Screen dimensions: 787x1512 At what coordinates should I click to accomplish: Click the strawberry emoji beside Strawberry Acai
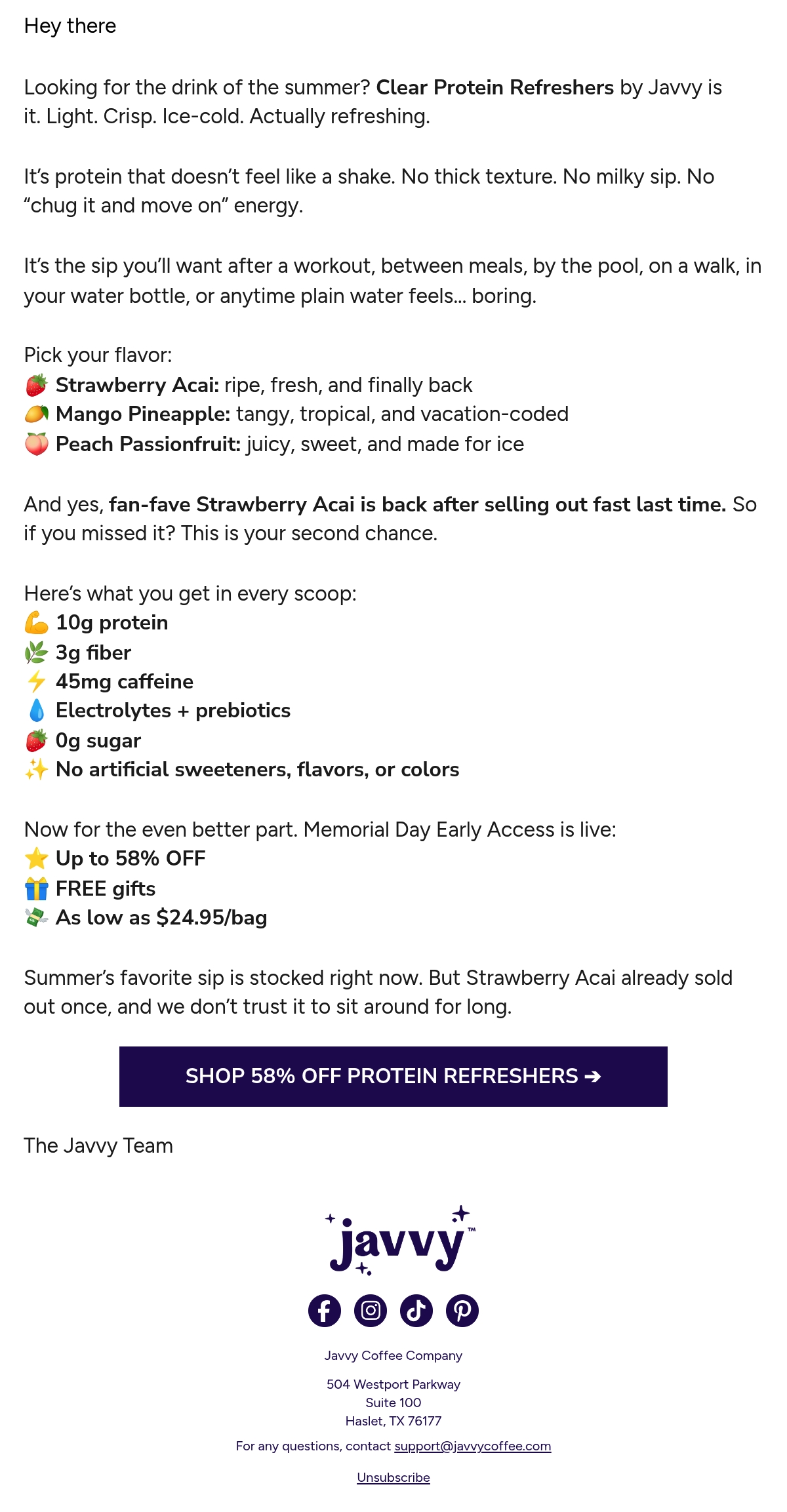coord(37,385)
